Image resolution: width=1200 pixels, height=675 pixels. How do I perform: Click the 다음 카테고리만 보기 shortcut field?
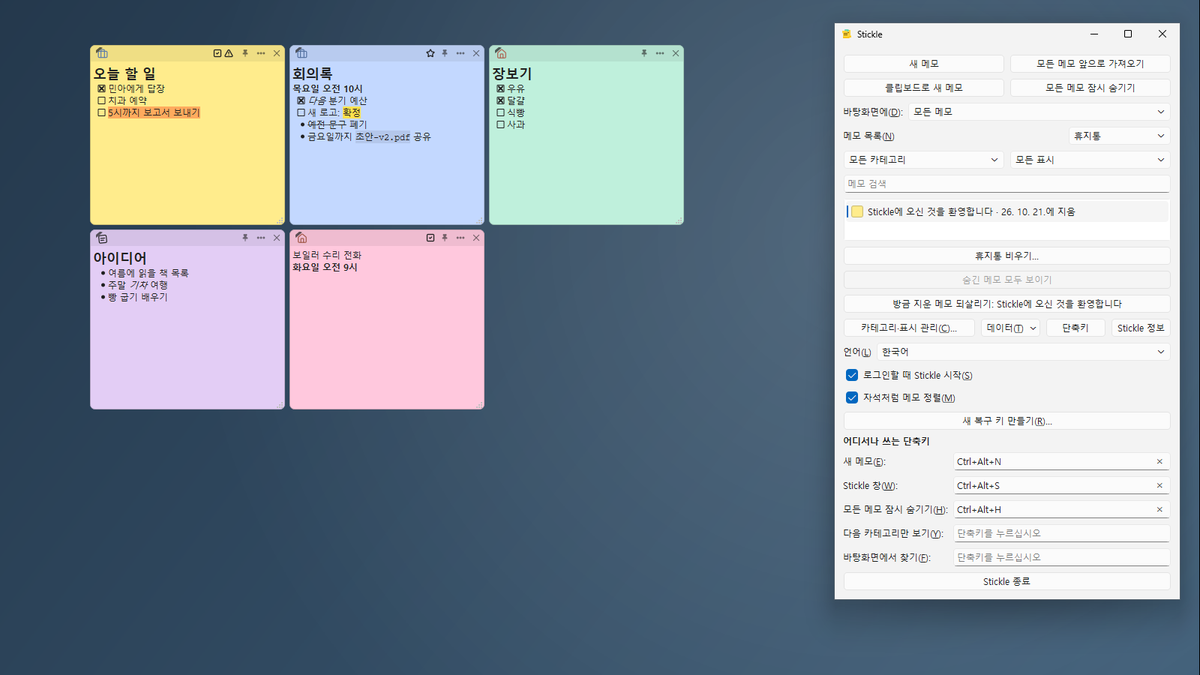(x=1062, y=533)
